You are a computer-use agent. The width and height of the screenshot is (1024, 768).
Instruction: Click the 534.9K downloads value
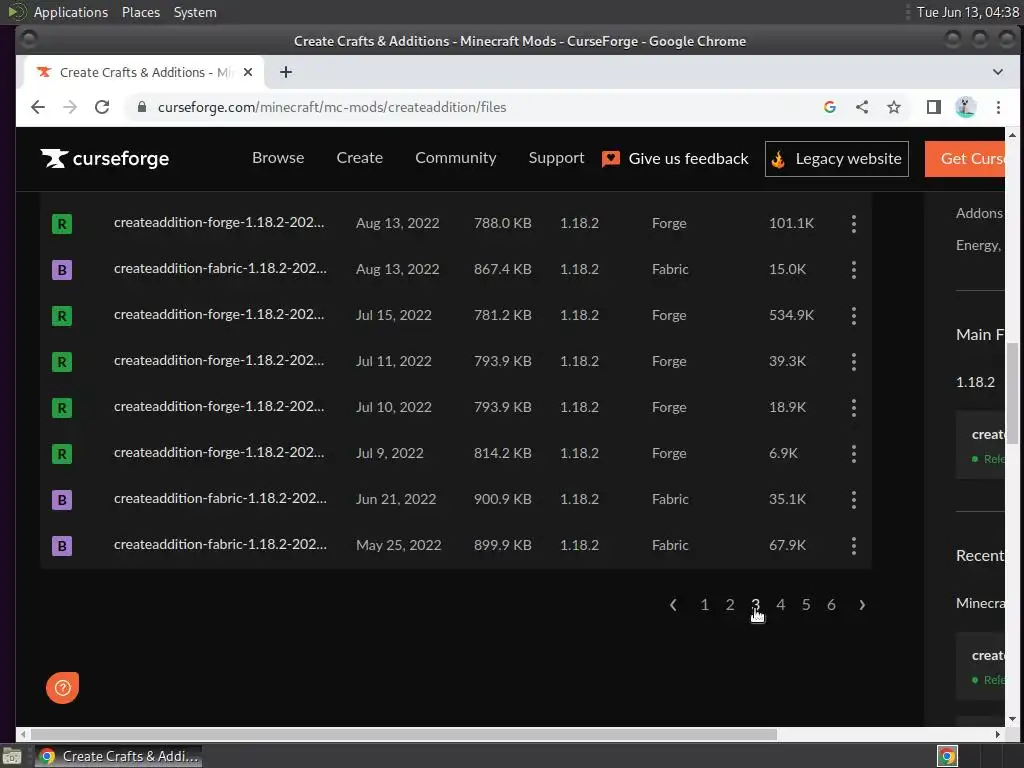point(792,315)
